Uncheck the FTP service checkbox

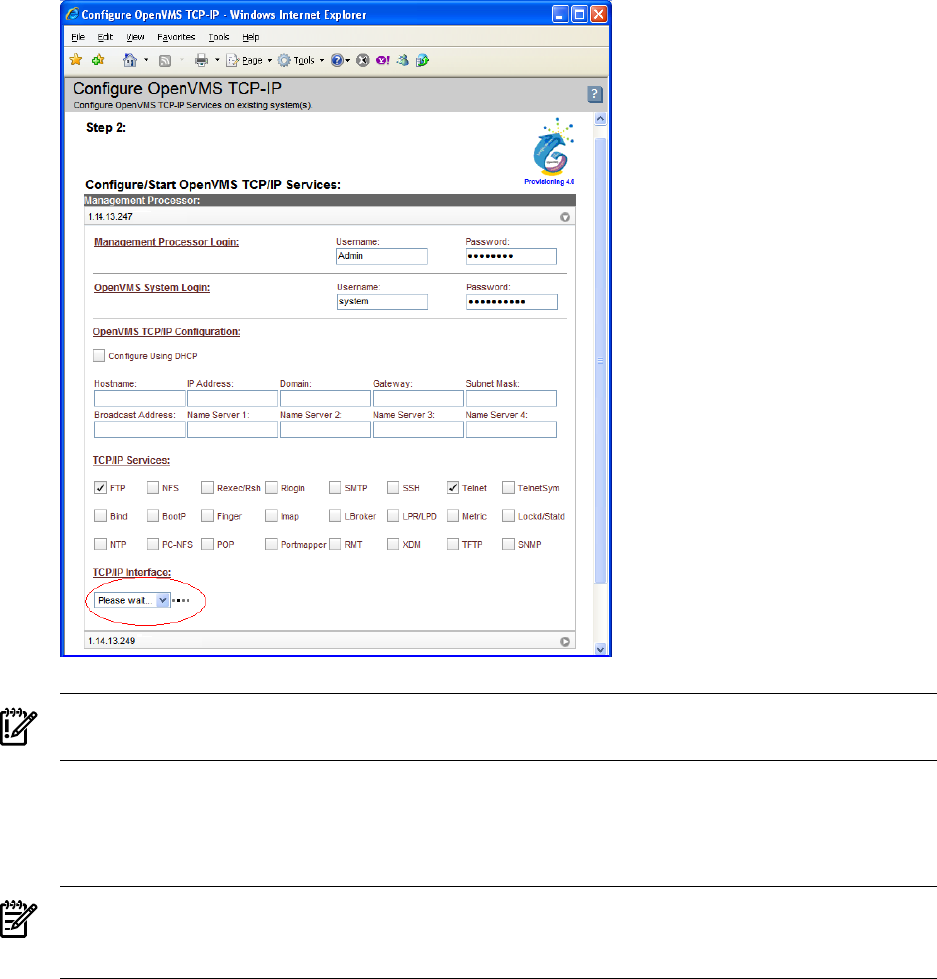pyautogui.click(x=100, y=488)
